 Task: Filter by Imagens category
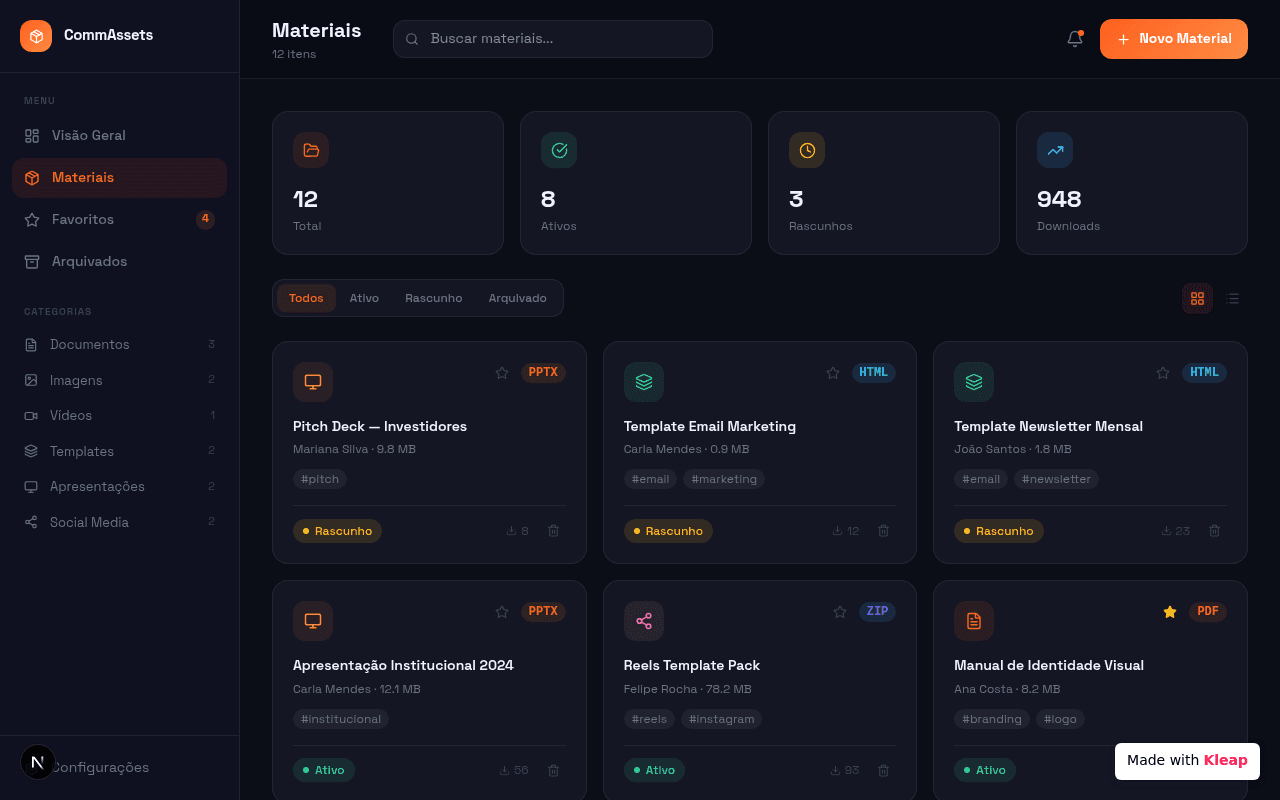pos(120,380)
